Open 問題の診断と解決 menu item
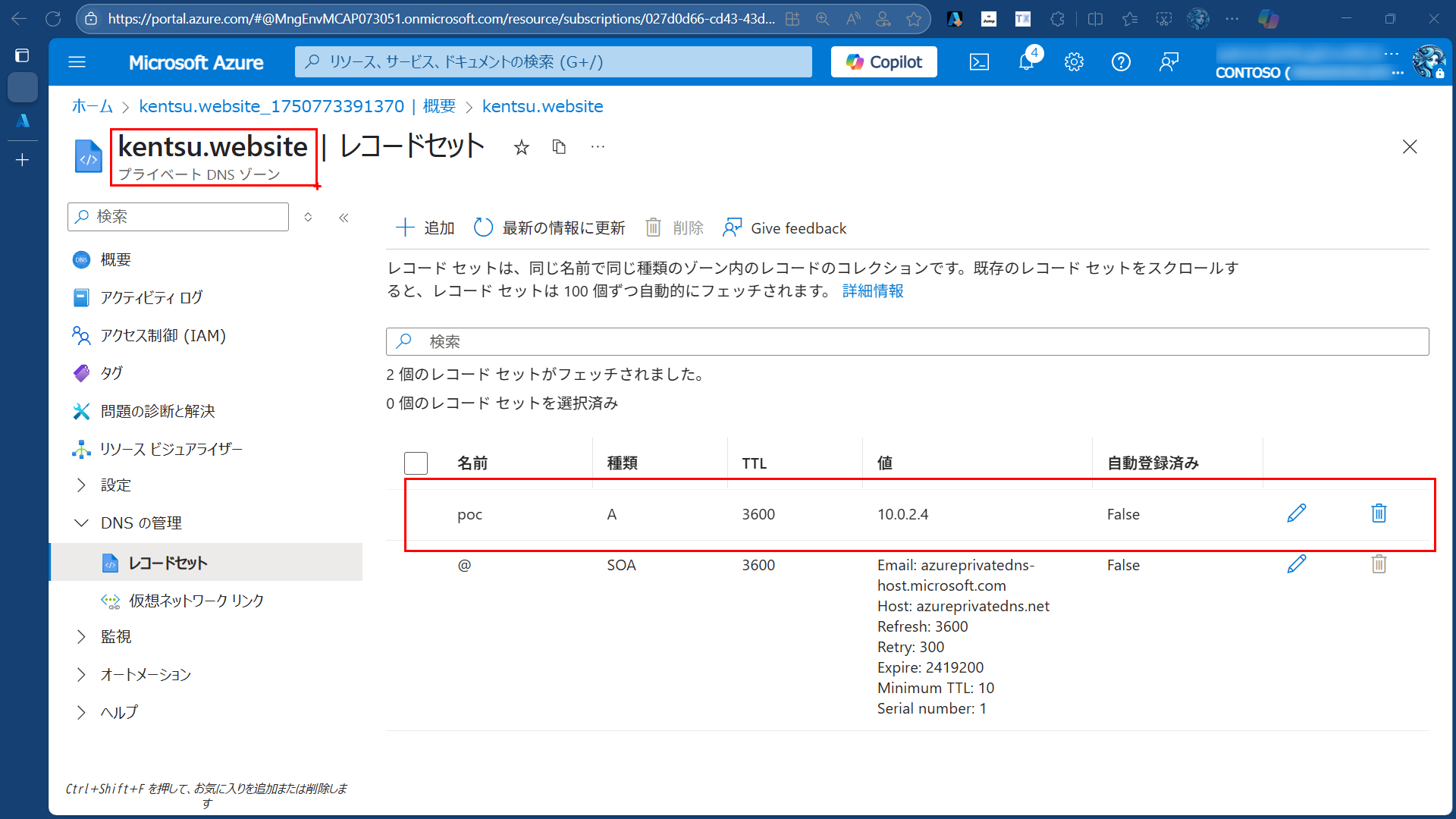The image size is (1456, 819). 158,411
